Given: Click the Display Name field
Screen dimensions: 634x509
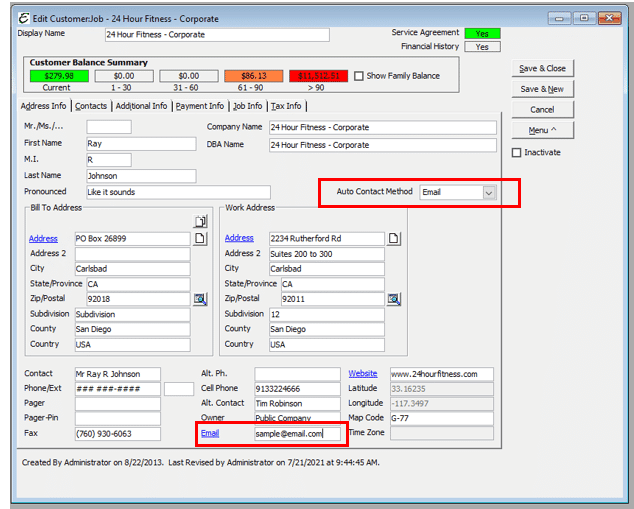Looking at the screenshot, I should coord(217,35).
